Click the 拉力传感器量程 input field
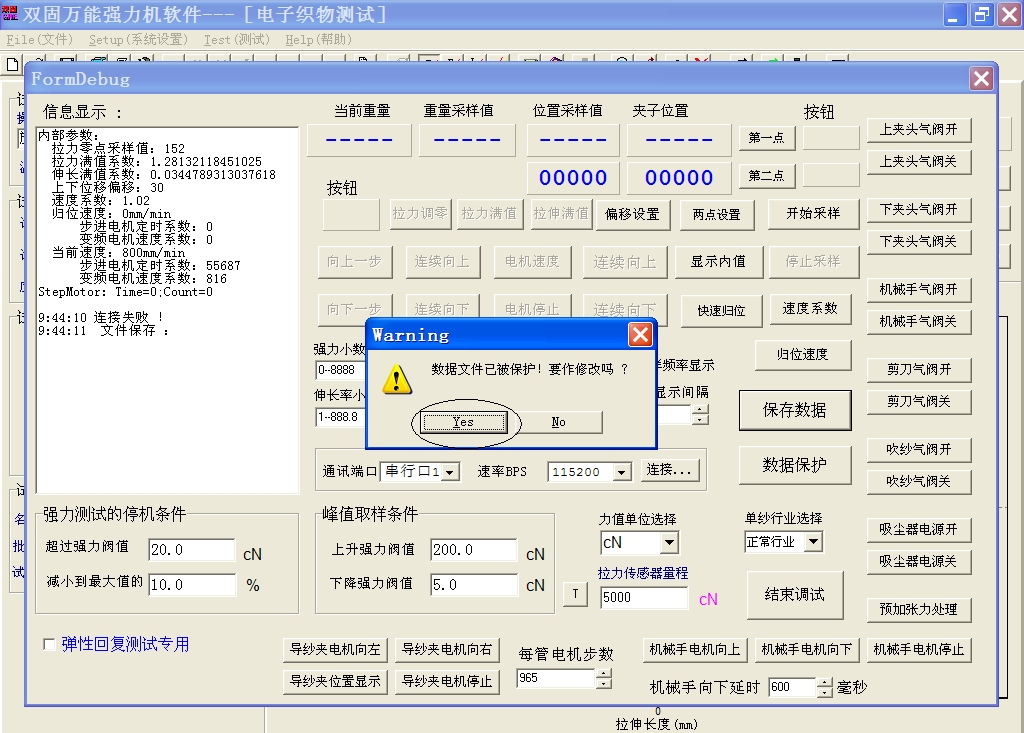The image size is (1024, 733). pos(643,597)
